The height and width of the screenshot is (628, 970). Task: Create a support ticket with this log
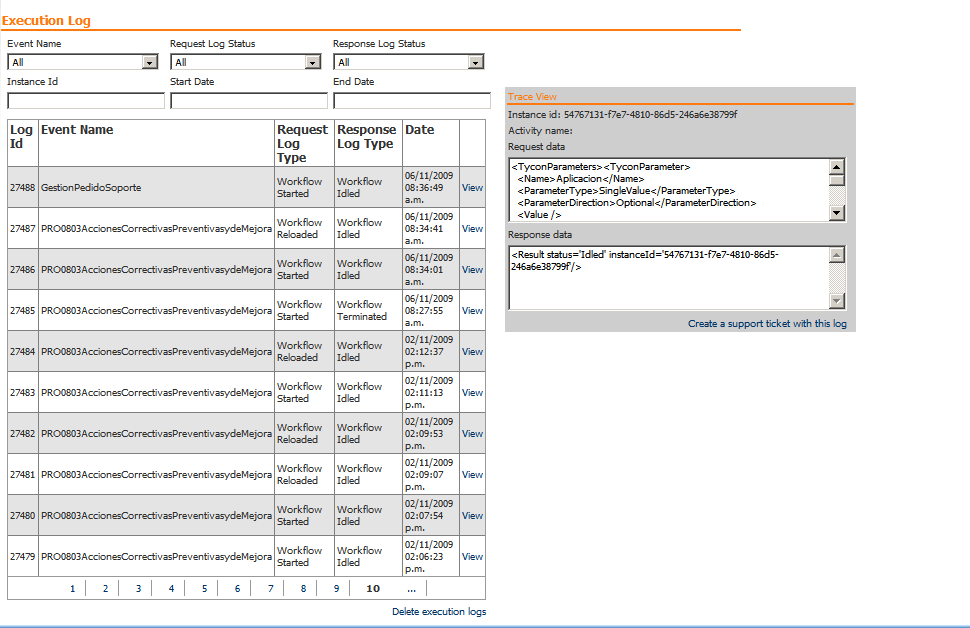click(x=767, y=324)
